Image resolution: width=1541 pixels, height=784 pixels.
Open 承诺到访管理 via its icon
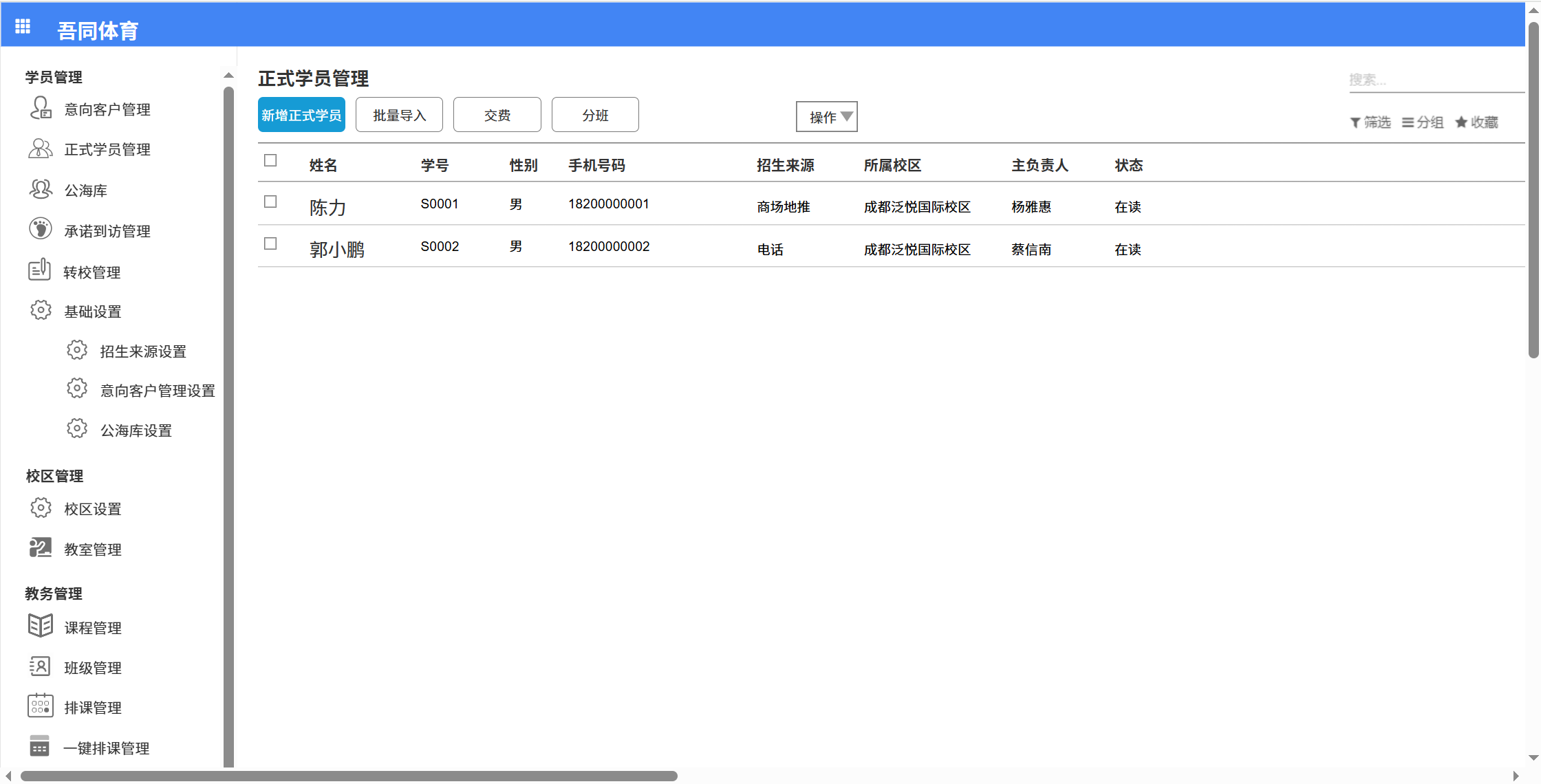pos(40,230)
